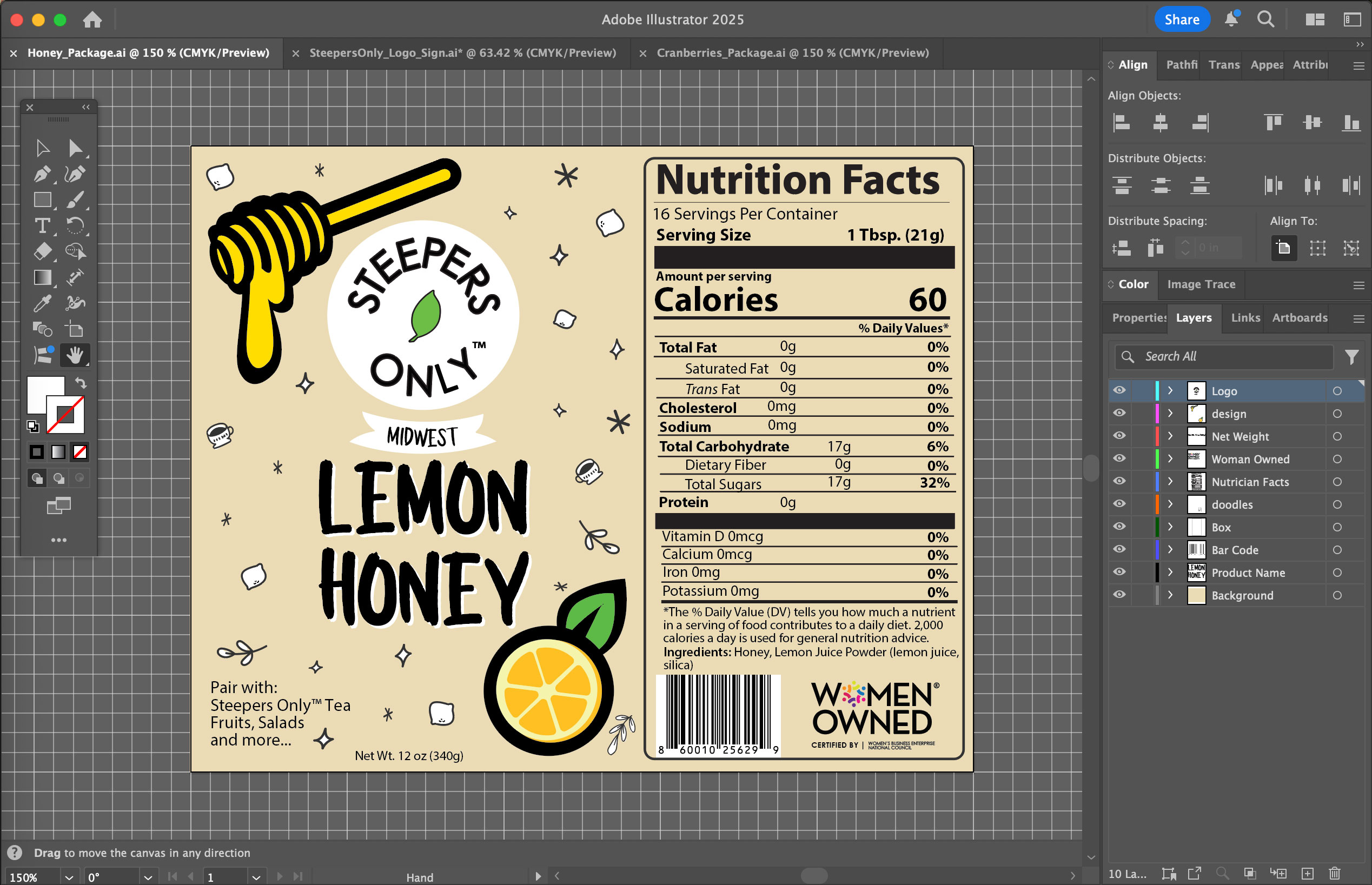Click the swap fill and stroke arrow
Screen dimensions: 1372x885
(x=81, y=383)
